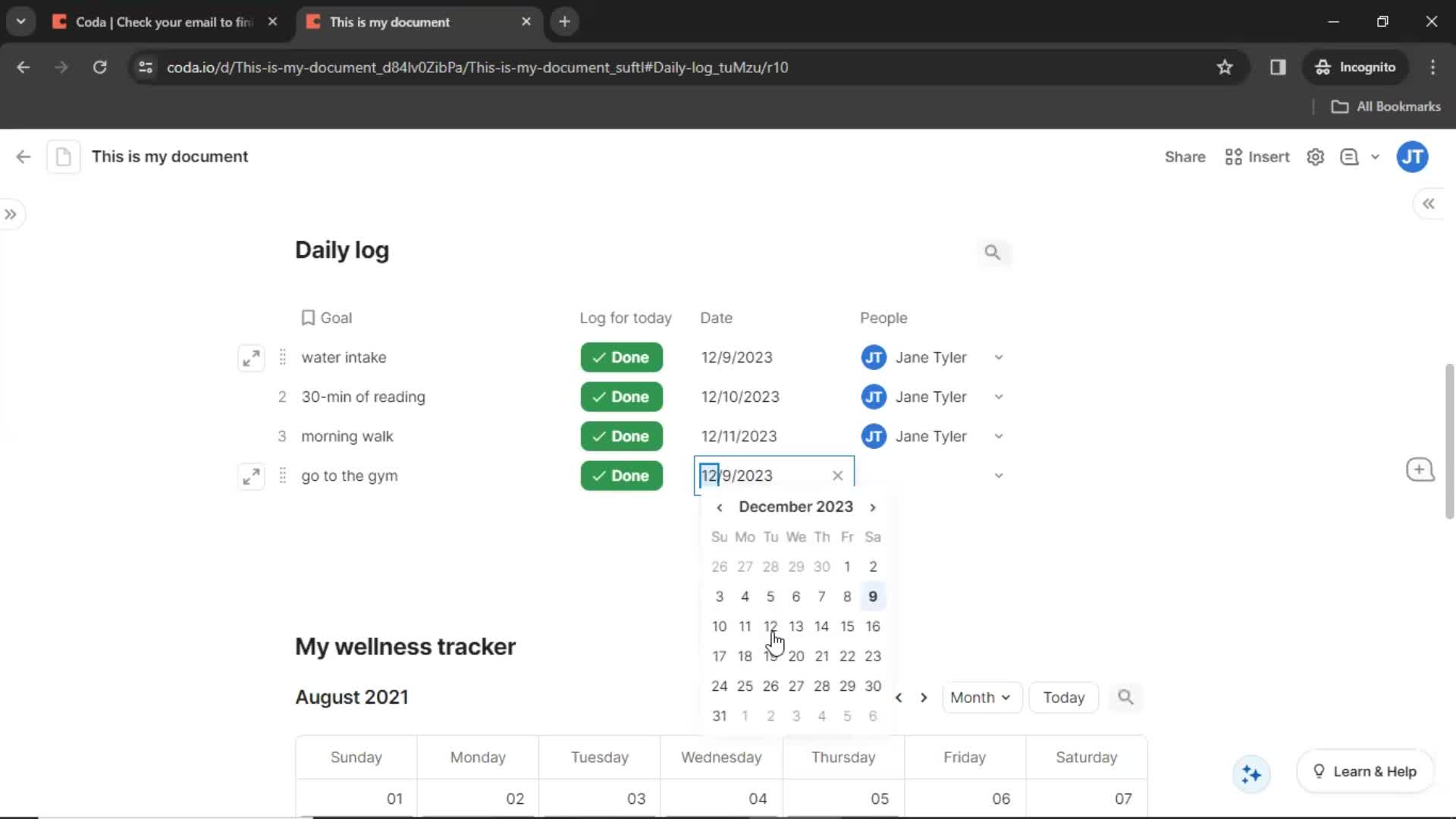
Task: Jump to Today in wellness calendar
Action: click(x=1063, y=698)
